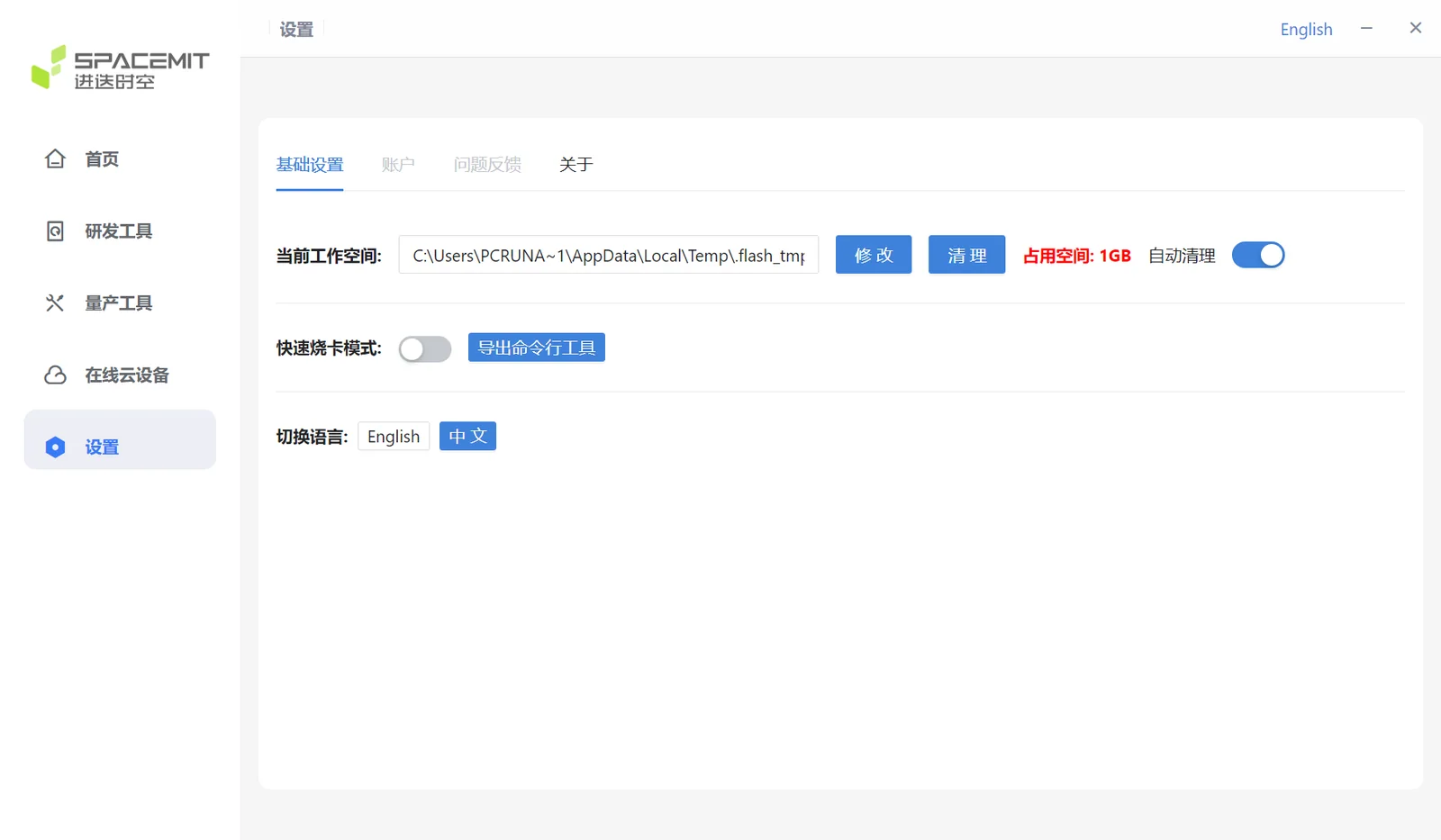Click the 清理 button
This screenshot has width=1441, height=840.
[x=966, y=255]
